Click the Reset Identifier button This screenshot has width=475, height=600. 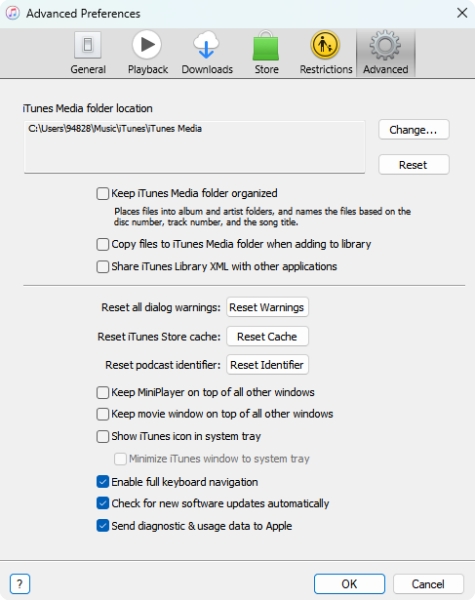[x=267, y=365]
